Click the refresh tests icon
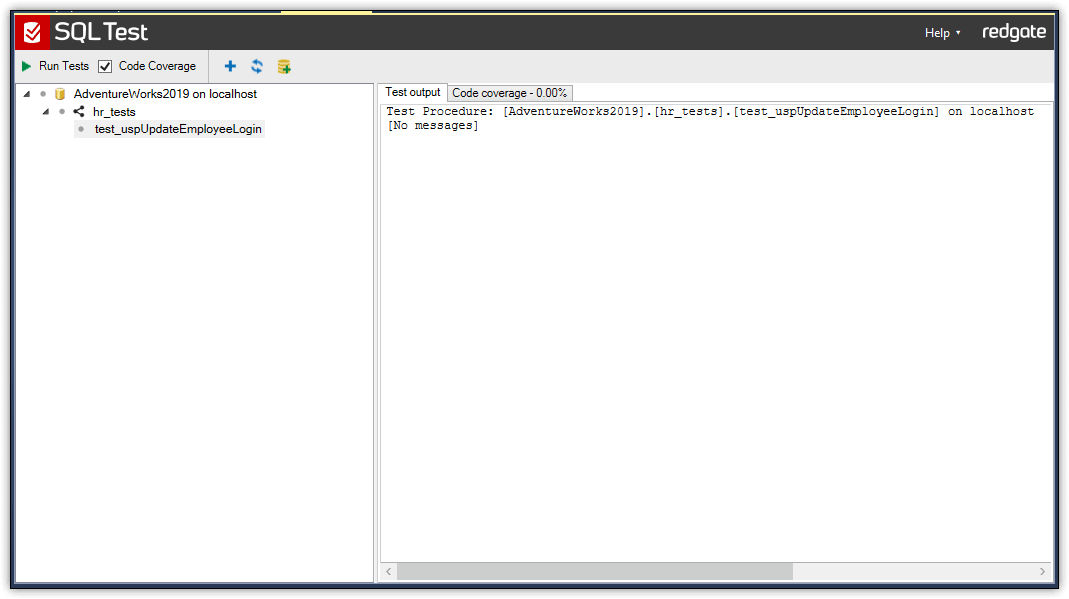The image size is (1069, 599). pos(257,66)
